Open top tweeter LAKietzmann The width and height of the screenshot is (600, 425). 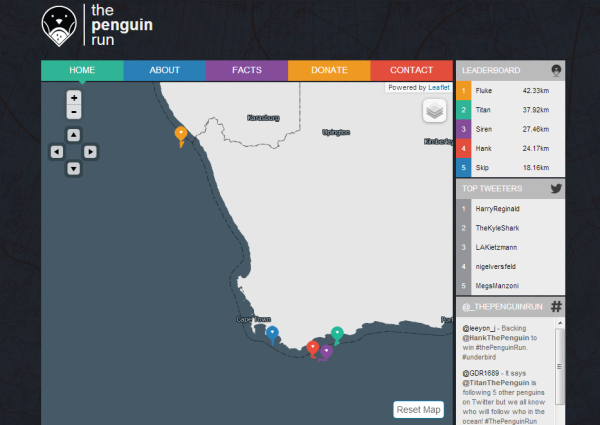(x=496, y=247)
